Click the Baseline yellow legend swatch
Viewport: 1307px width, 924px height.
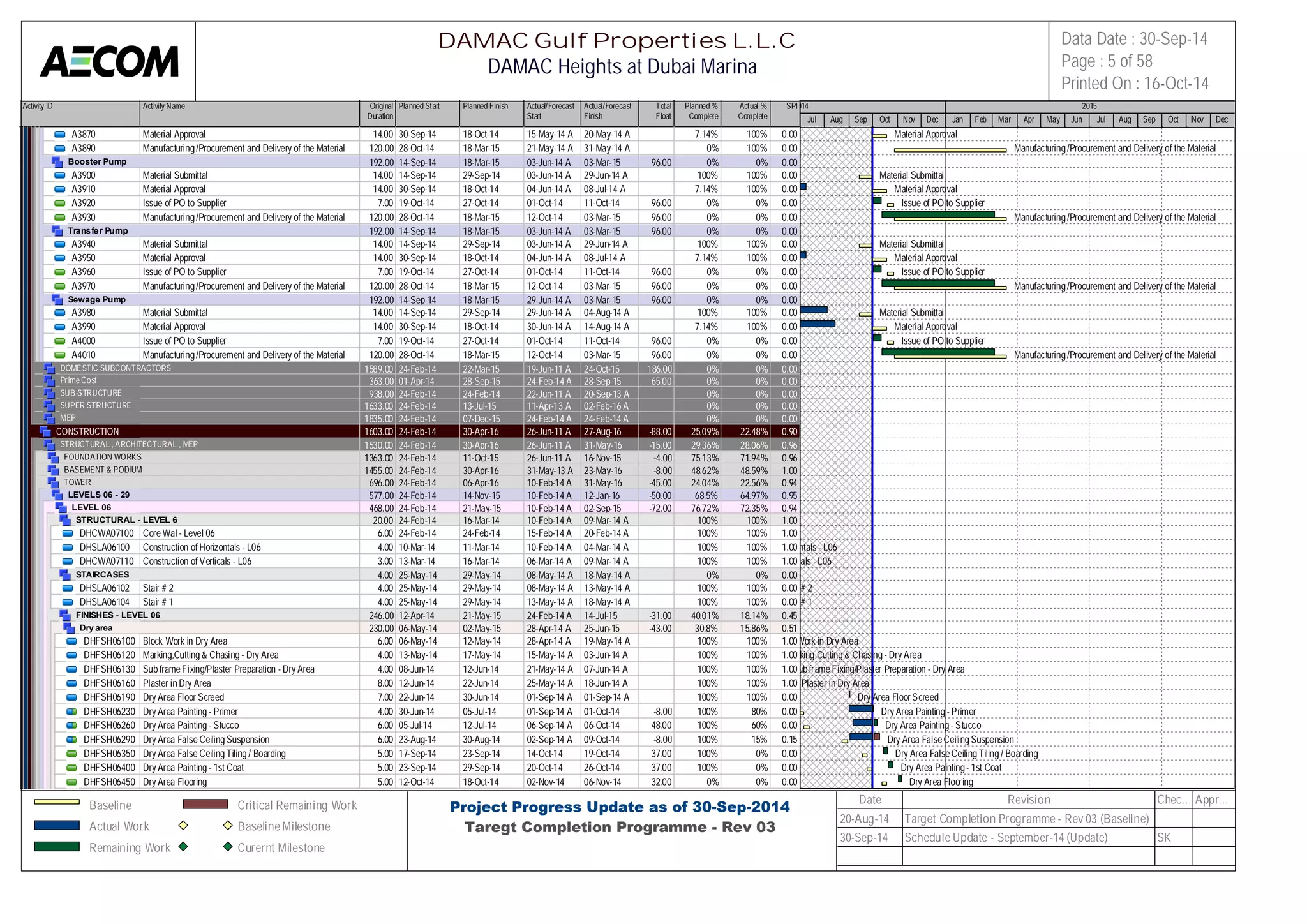(57, 802)
